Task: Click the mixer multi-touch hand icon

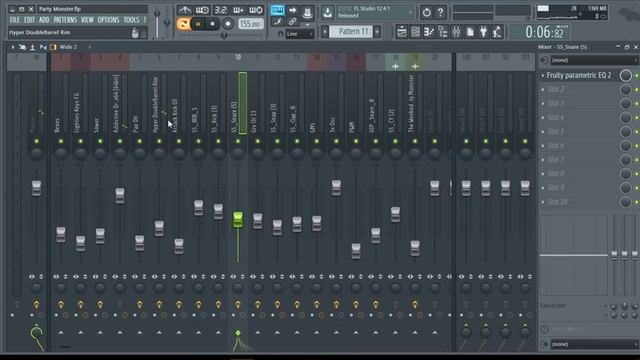Action: (22, 47)
